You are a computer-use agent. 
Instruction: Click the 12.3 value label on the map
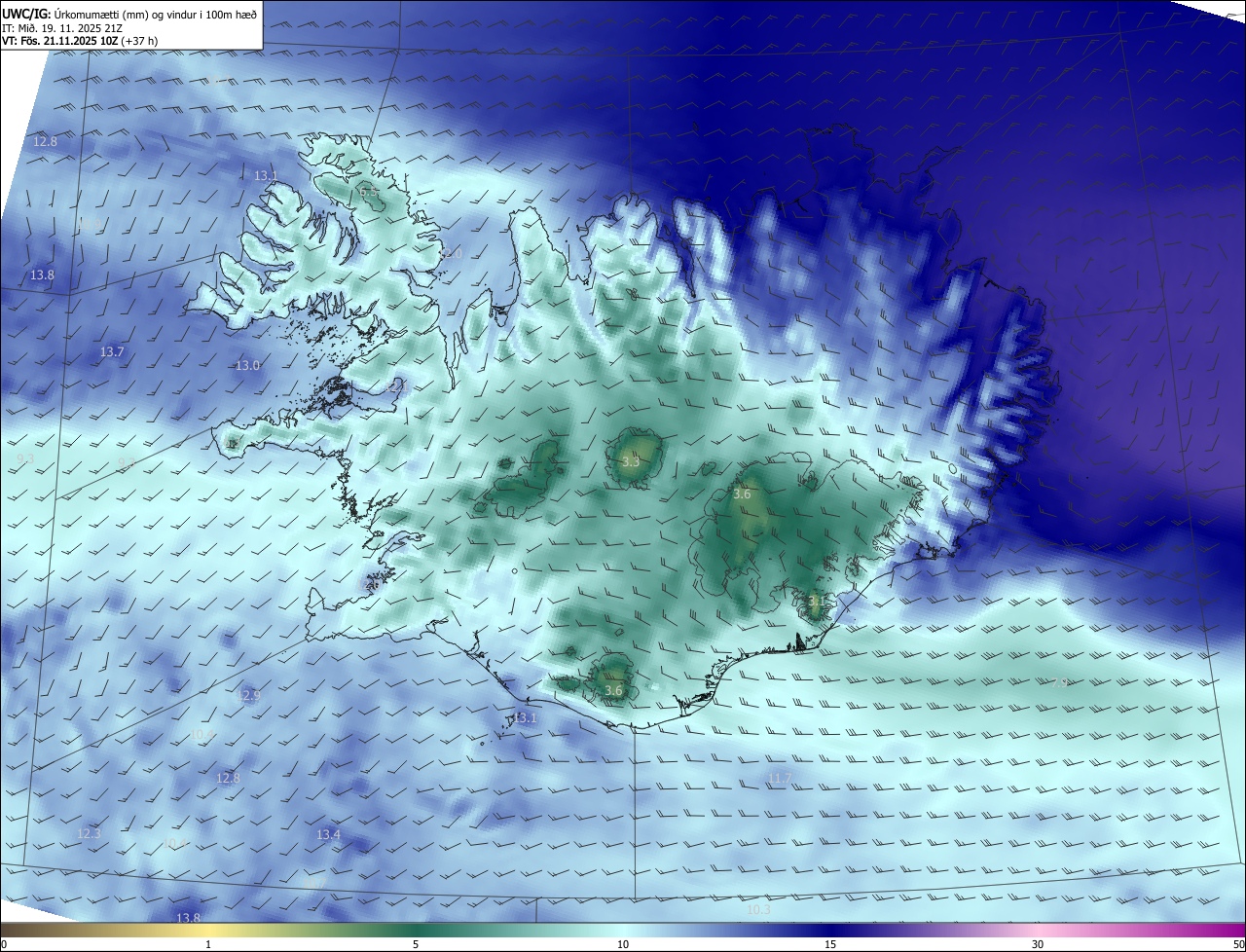click(x=89, y=834)
